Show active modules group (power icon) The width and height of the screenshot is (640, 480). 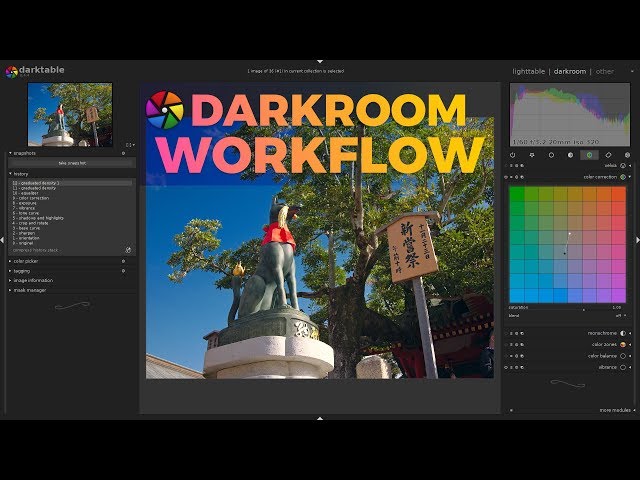(513, 155)
